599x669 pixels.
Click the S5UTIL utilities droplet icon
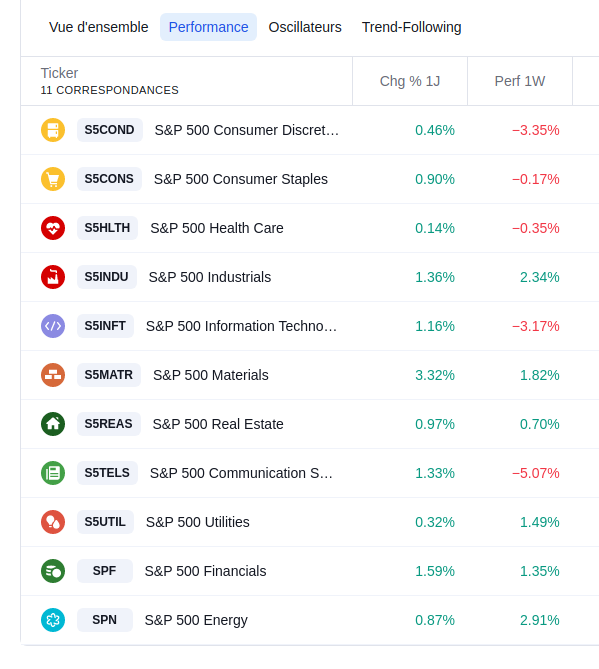tap(53, 523)
